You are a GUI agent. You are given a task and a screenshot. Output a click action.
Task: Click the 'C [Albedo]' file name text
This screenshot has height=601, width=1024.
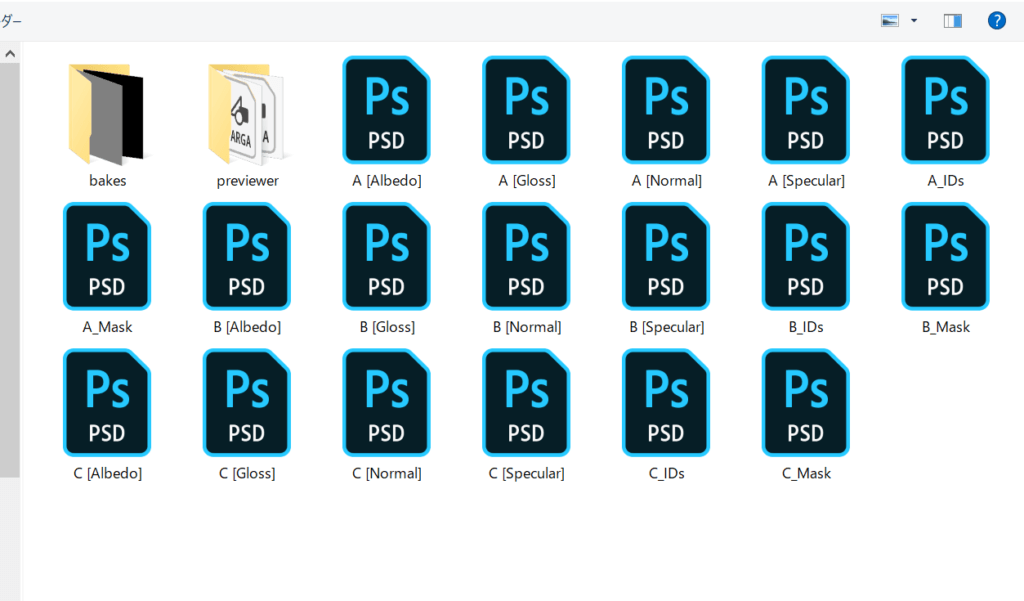click(108, 474)
